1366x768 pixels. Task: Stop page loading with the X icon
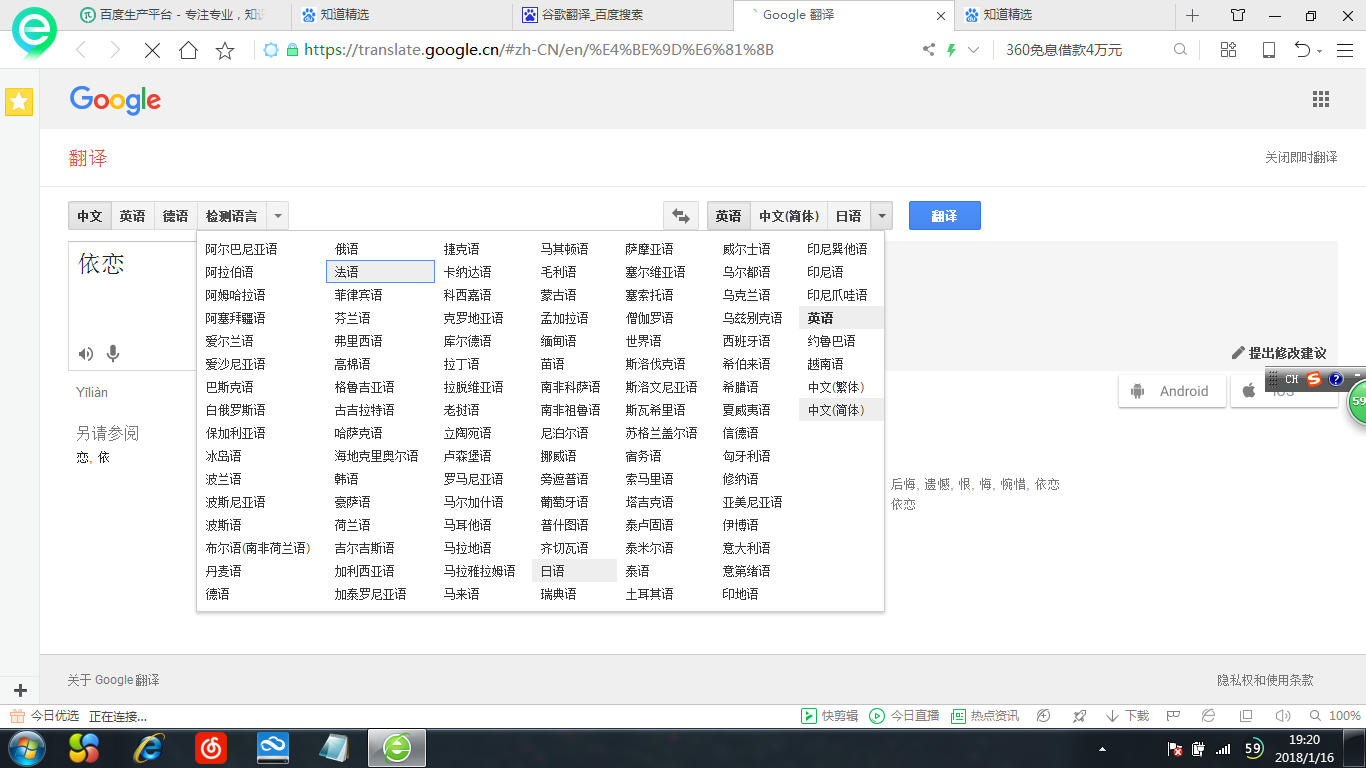point(152,50)
